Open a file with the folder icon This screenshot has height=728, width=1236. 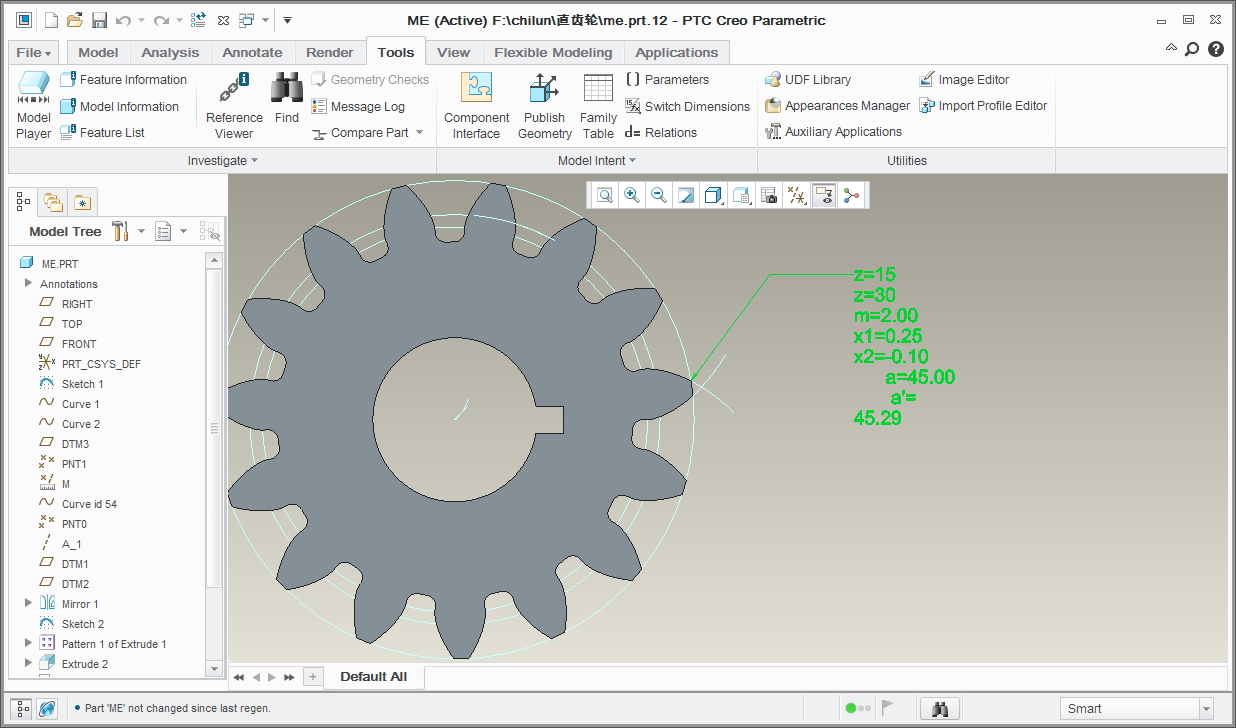click(x=75, y=20)
